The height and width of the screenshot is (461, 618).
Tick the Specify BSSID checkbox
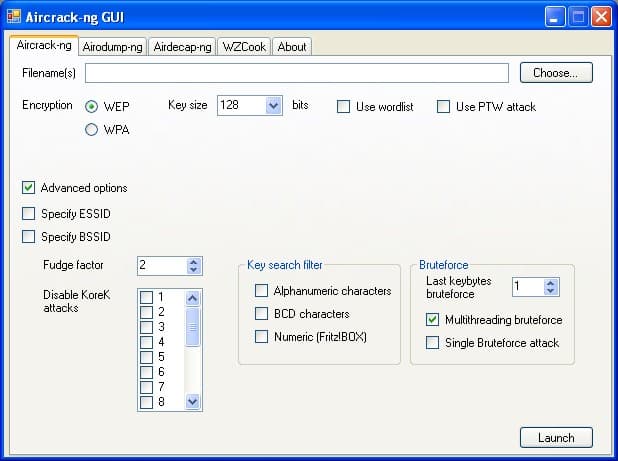[28, 236]
